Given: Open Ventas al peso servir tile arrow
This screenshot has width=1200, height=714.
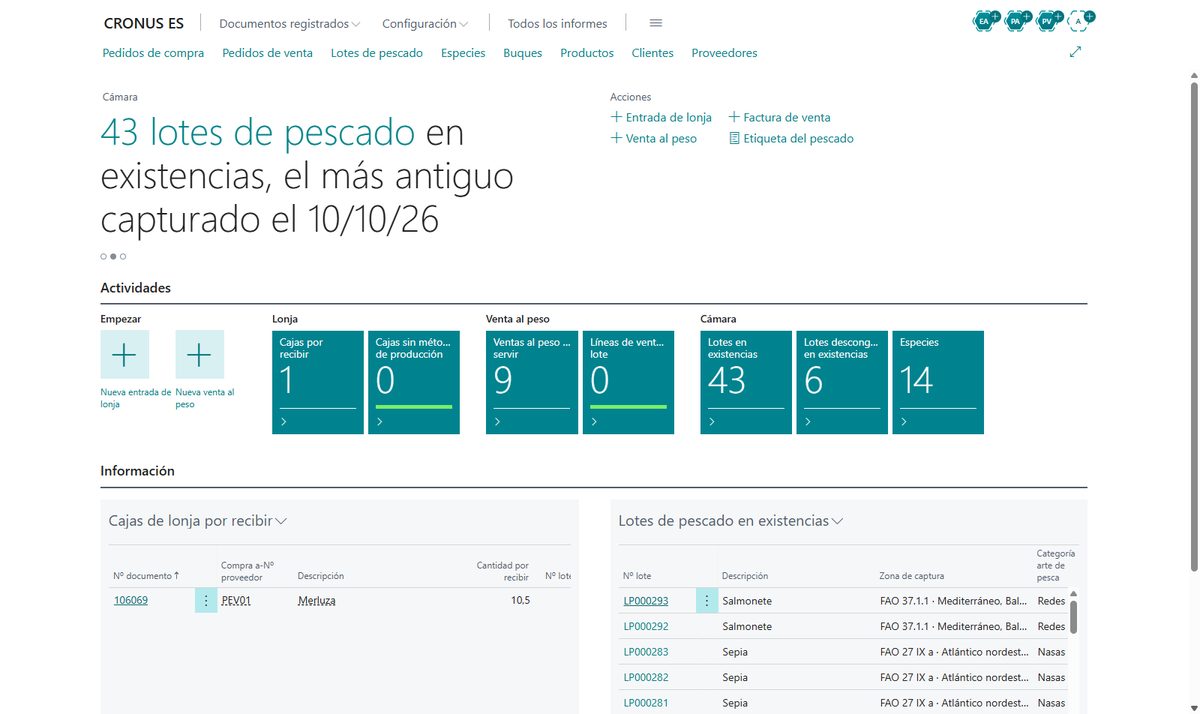Looking at the screenshot, I should coord(498,422).
